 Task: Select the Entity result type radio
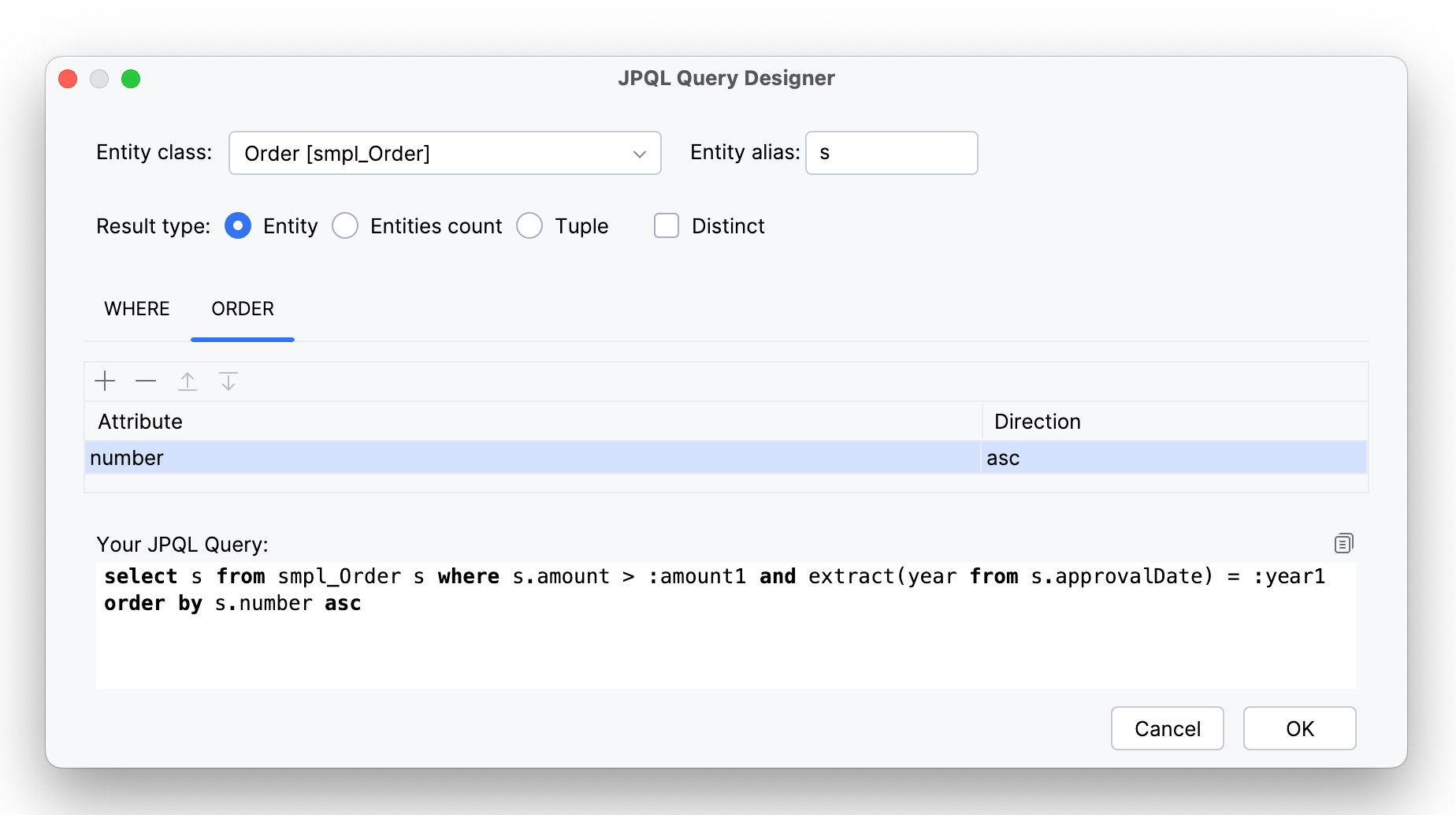[238, 225]
